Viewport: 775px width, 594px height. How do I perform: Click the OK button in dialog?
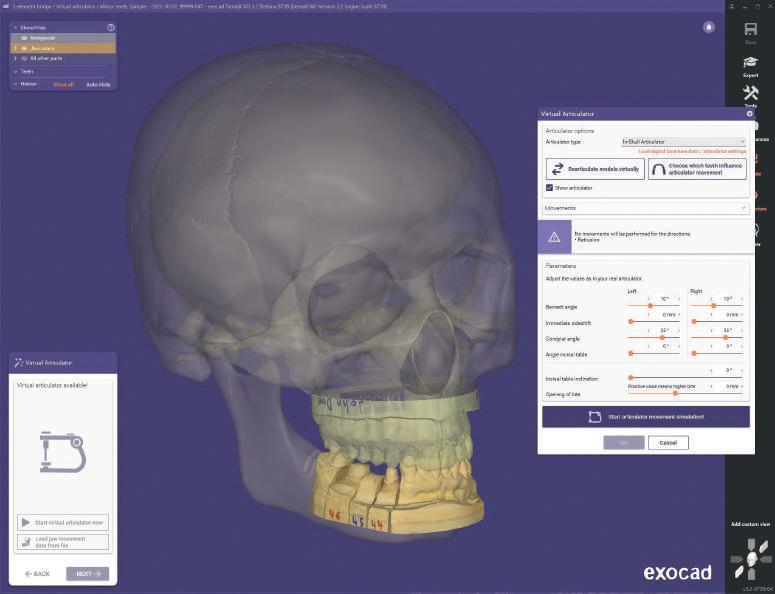tap(624, 443)
